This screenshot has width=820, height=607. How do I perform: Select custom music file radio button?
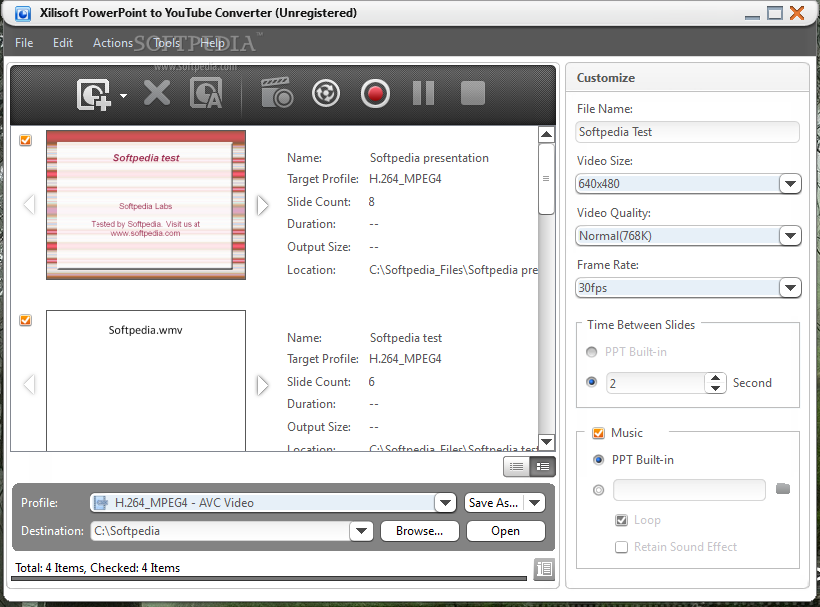[598, 490]
